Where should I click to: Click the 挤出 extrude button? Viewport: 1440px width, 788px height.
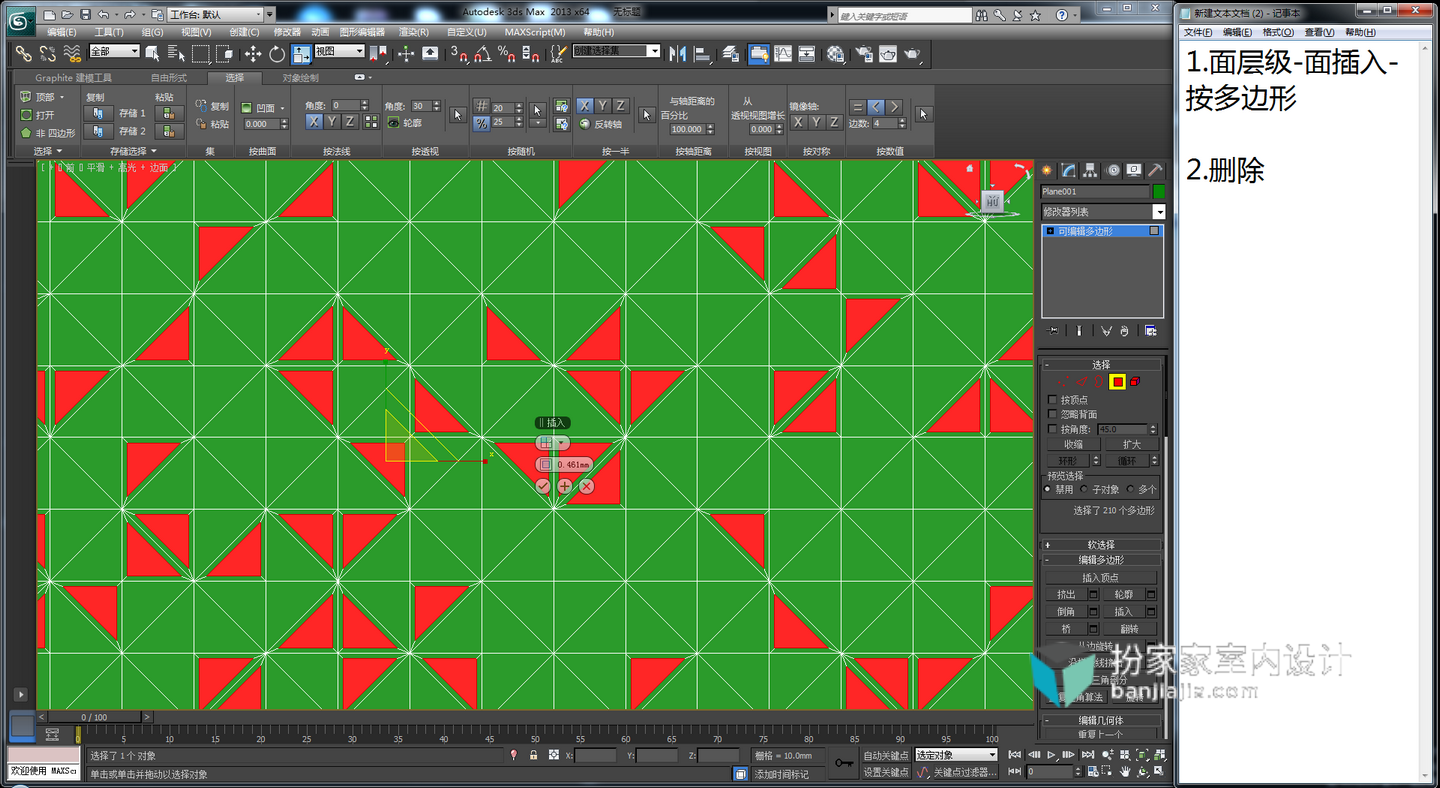tap(1066, 594)
